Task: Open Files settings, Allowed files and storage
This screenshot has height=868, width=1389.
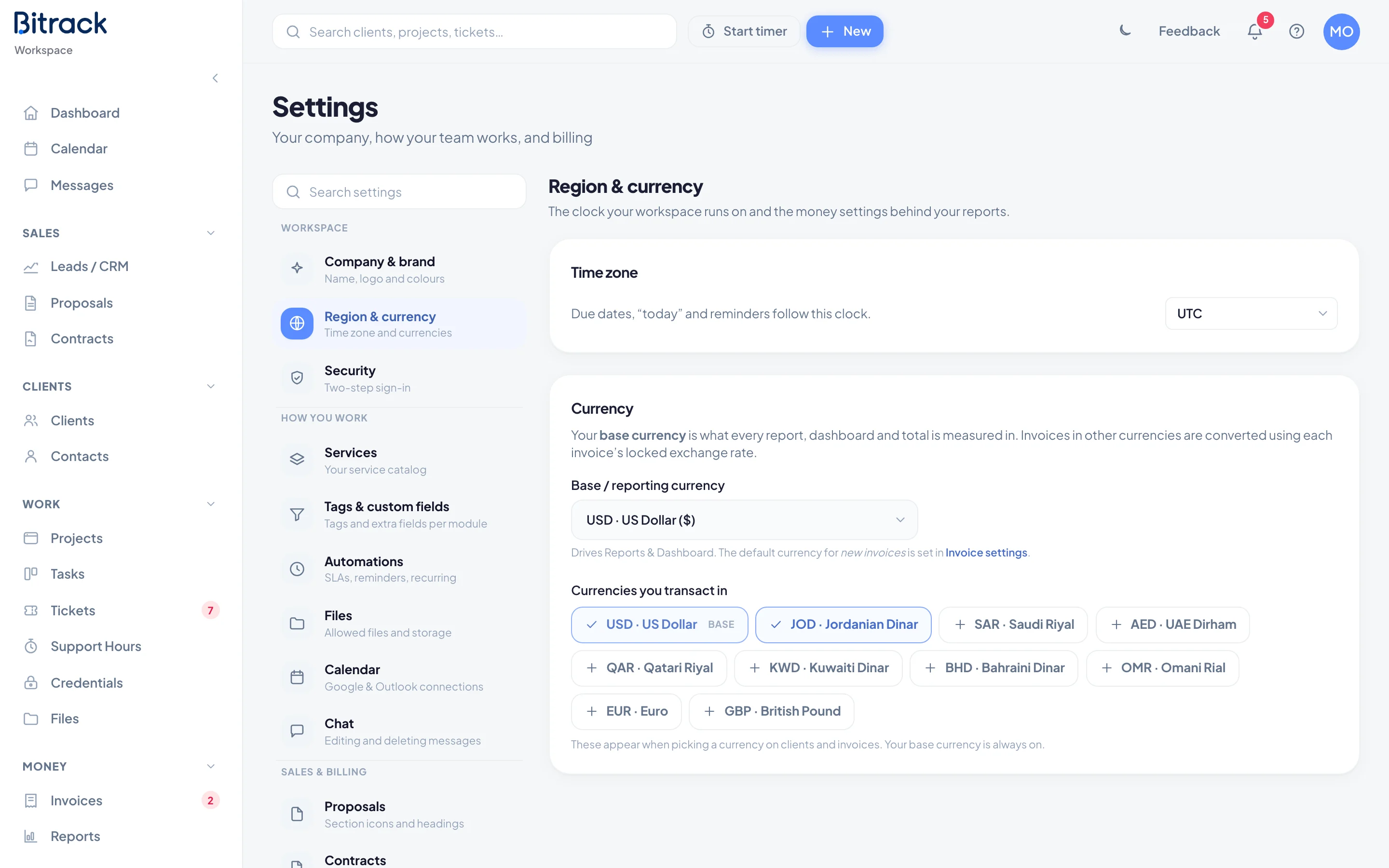Action: click(399, 624)
